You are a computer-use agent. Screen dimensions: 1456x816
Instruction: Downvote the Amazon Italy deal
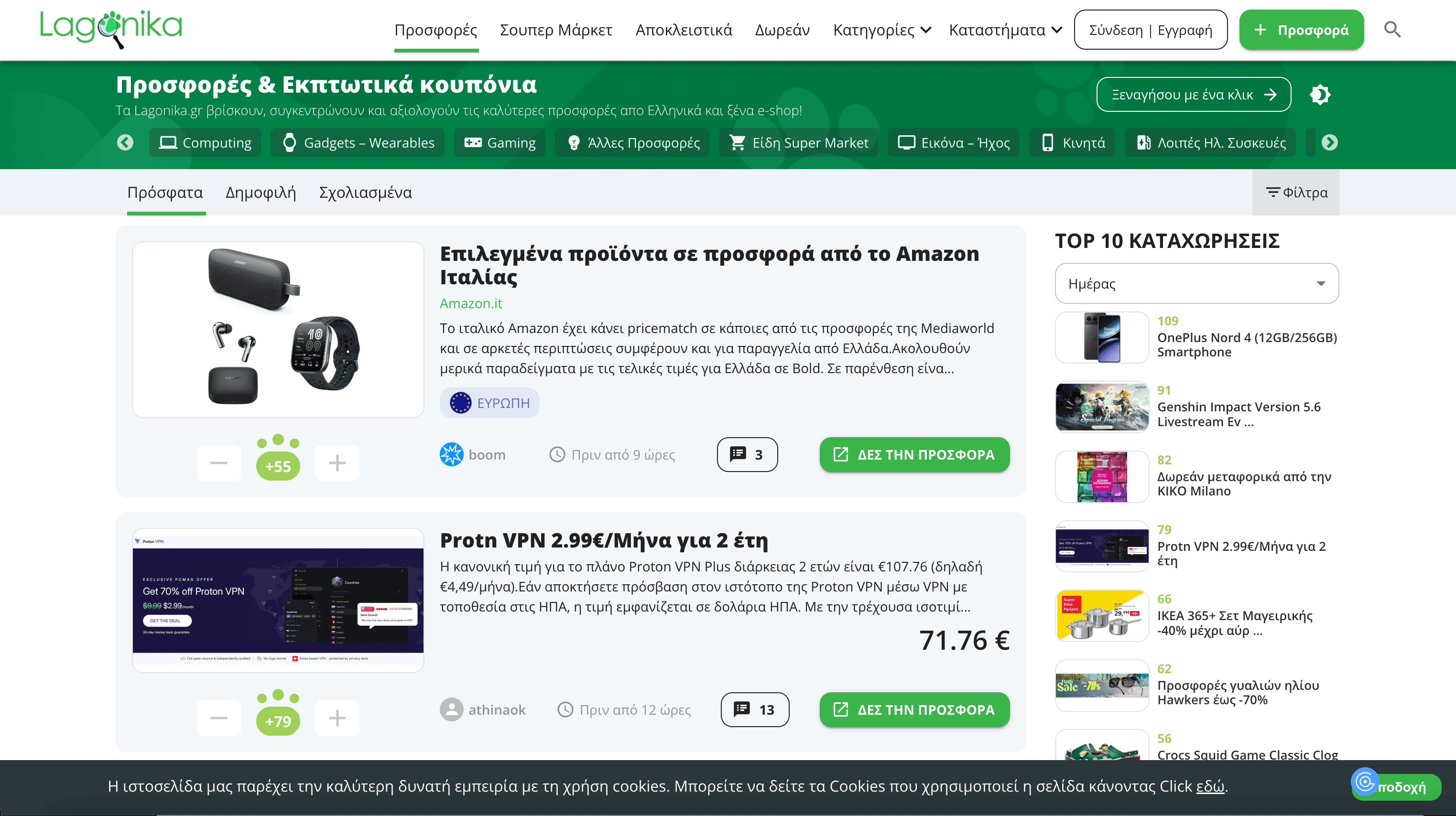click(x=219, y=463)
